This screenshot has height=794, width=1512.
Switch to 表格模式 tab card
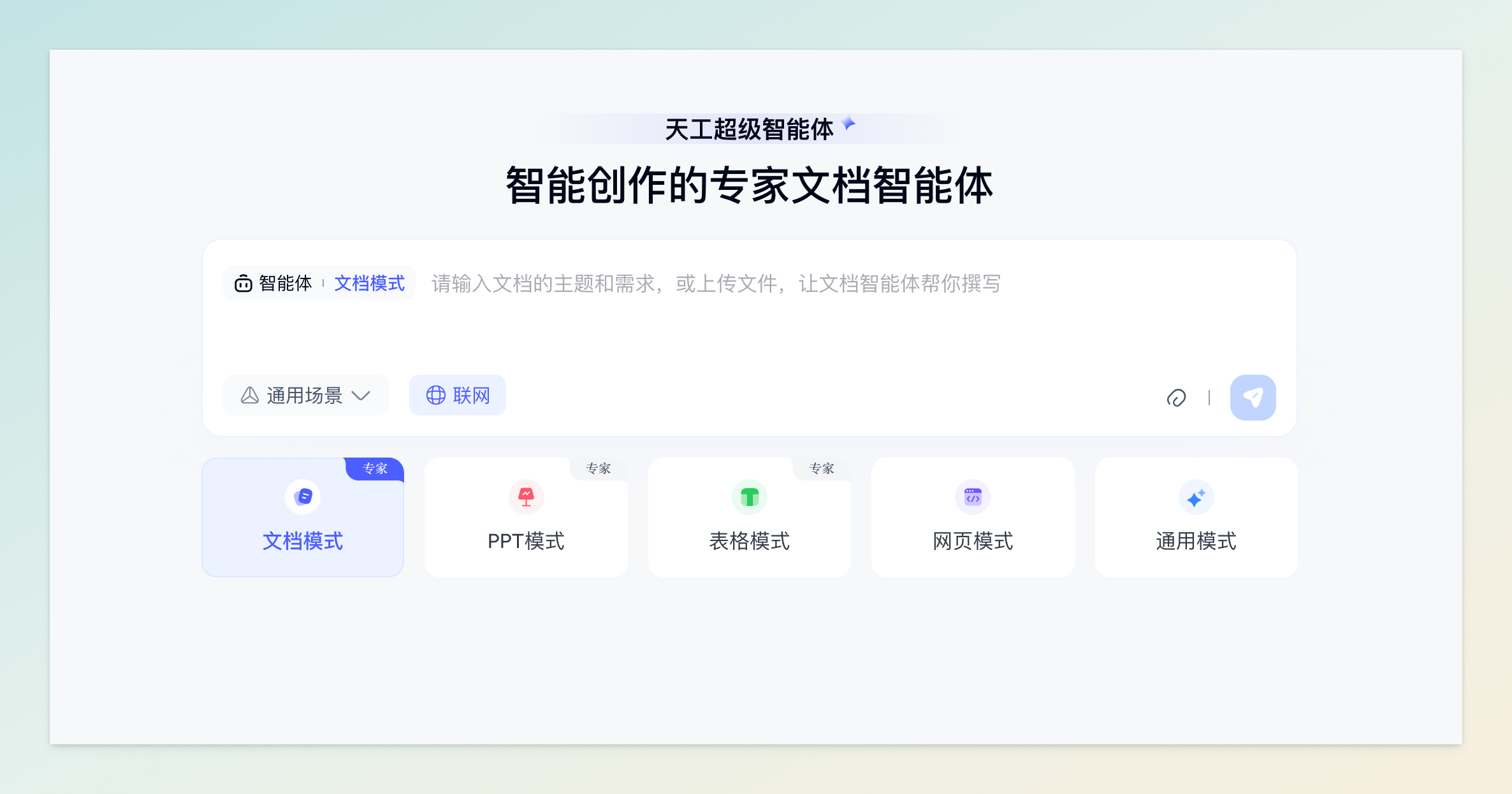750,540
